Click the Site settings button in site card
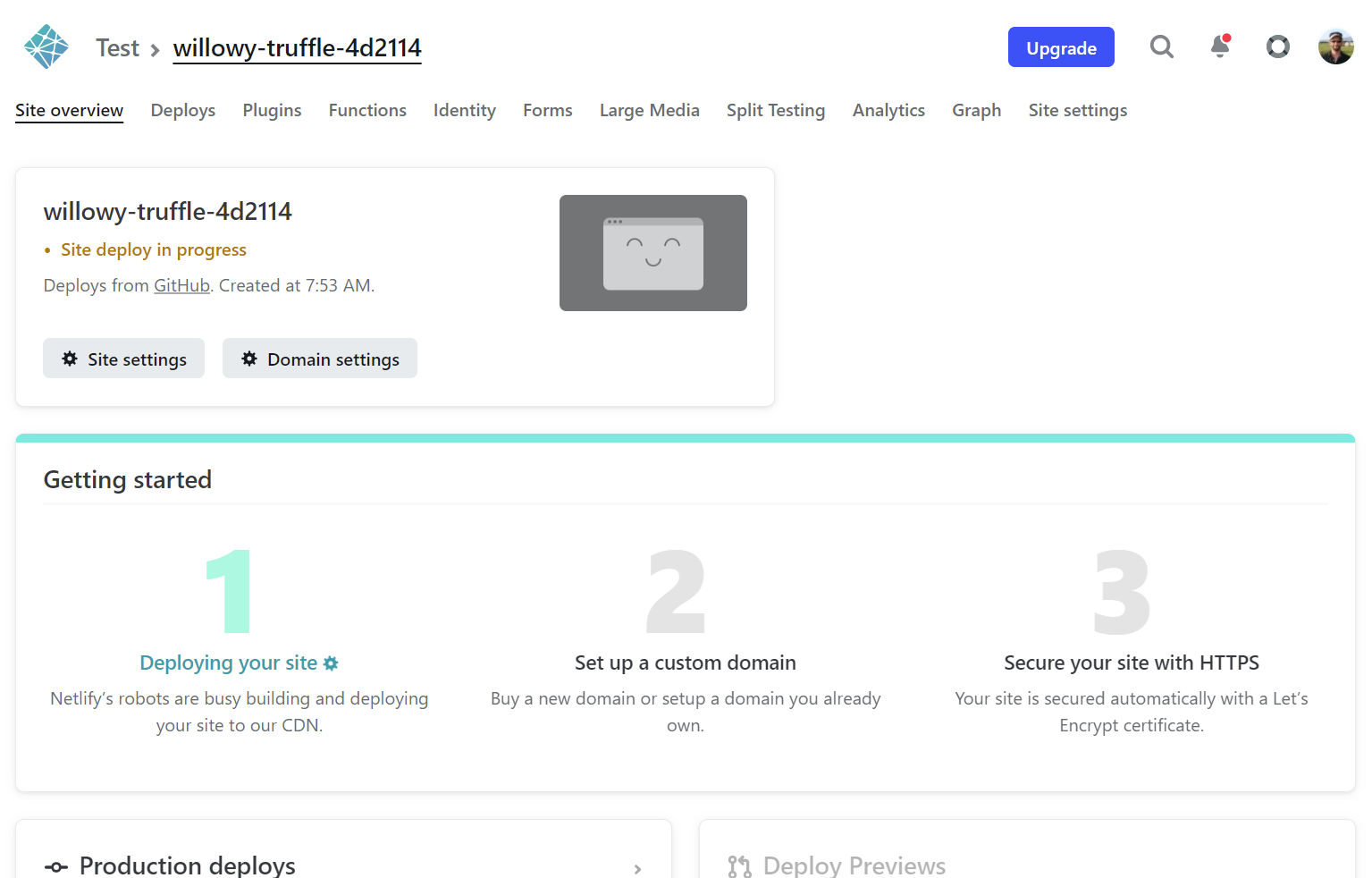 (123, 359)
